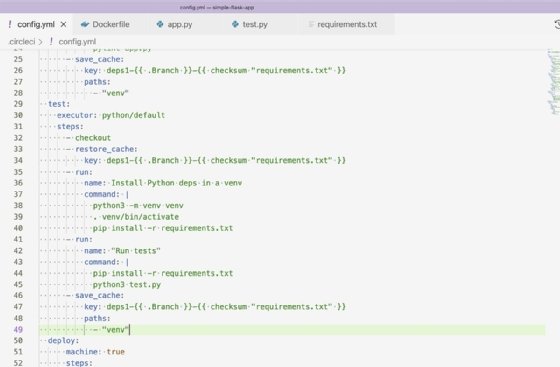The height and width of the screenshot is (367, 560).
Task: Click 'save_cache:' on line 25
Action: (99, 59)
